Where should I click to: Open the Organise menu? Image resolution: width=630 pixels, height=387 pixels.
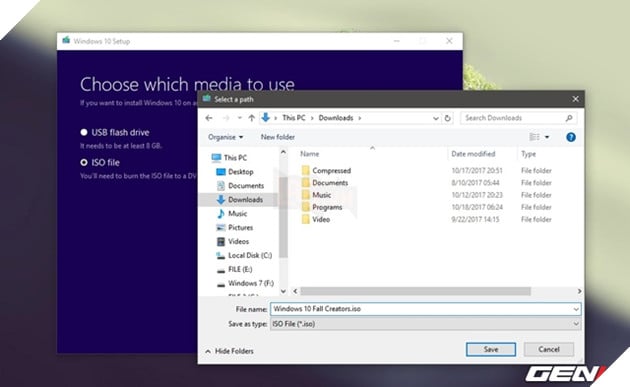[x=225, y=137]
